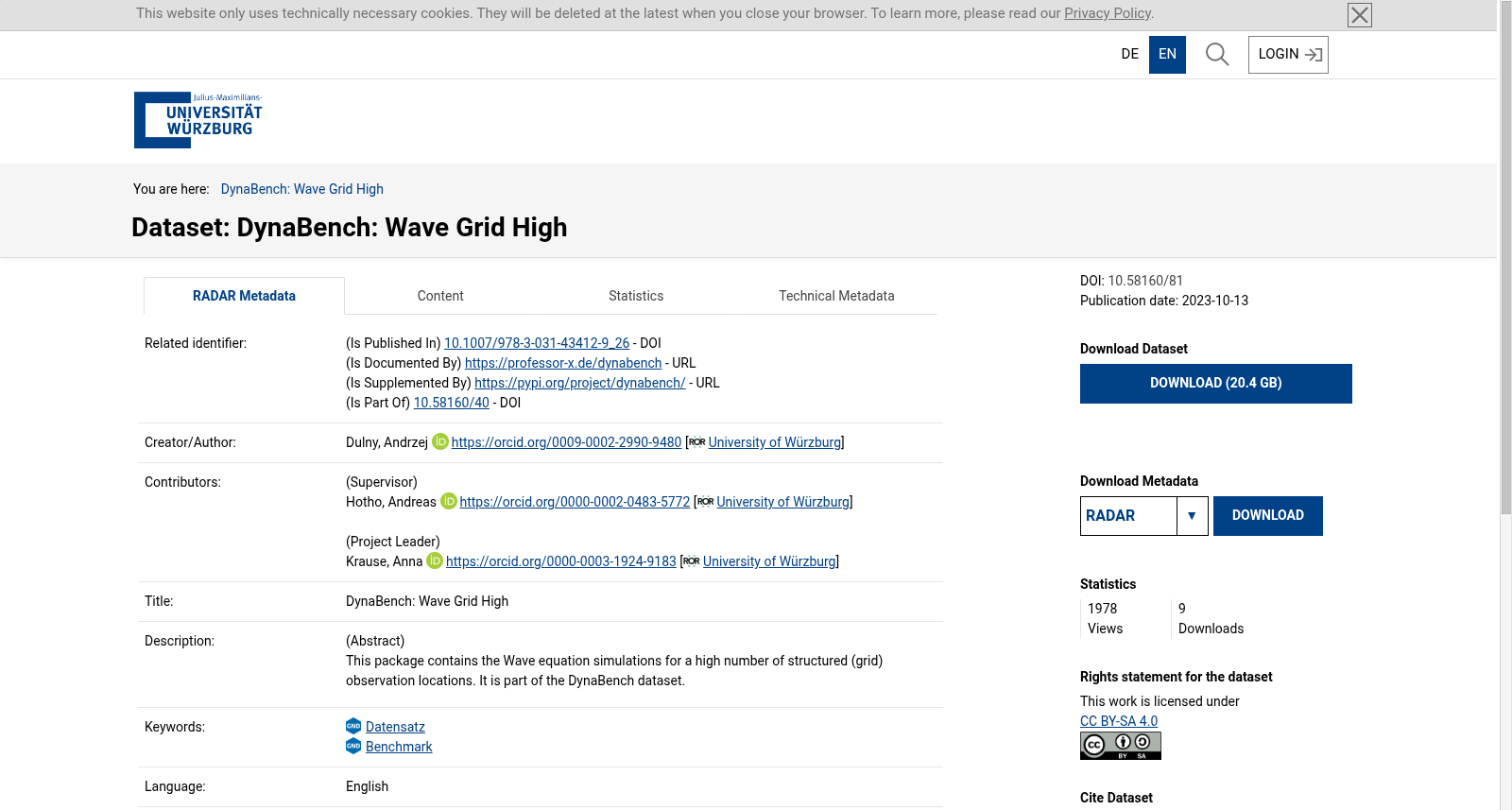The height and width of the screenshot is (810, 1512).
Task: Open professor-x.de/dynabench link
Action: pyautogui.click(x=563, y=363)
